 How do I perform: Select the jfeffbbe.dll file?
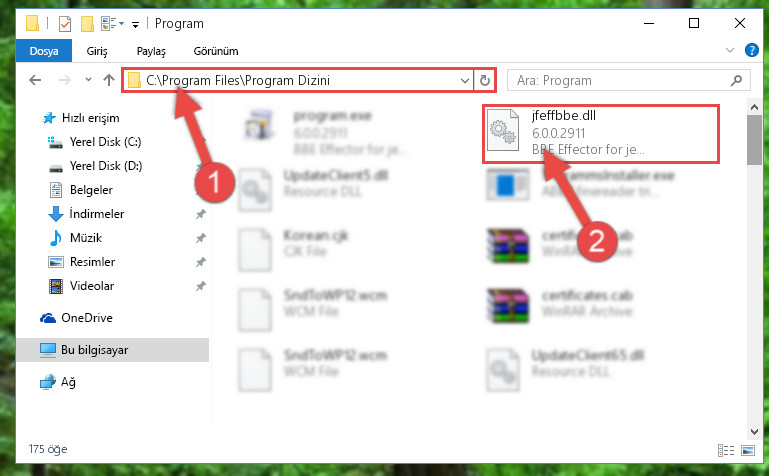pyautogui.click(x=601, y=133)
